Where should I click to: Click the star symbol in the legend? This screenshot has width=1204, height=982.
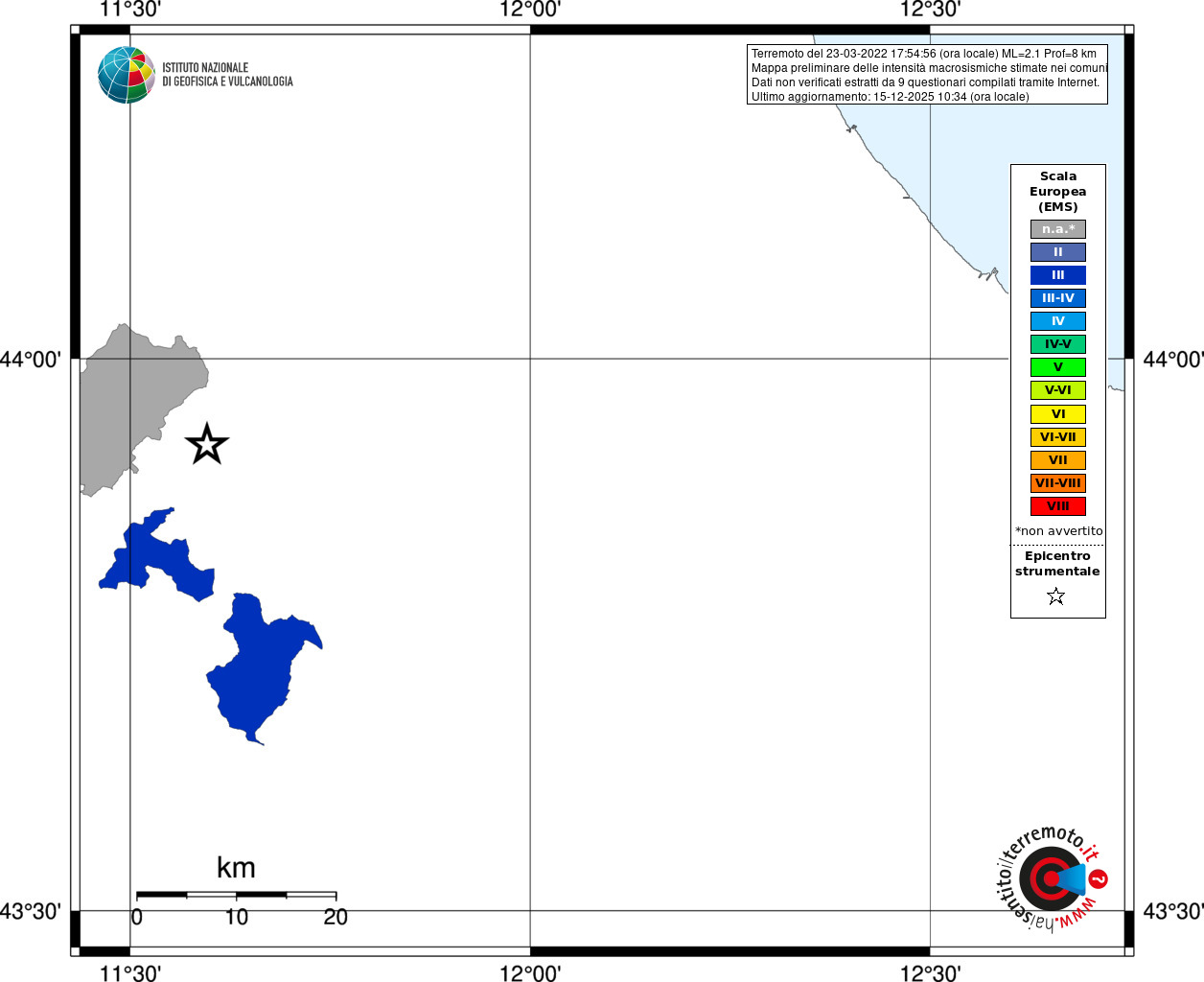(1056, 596)
